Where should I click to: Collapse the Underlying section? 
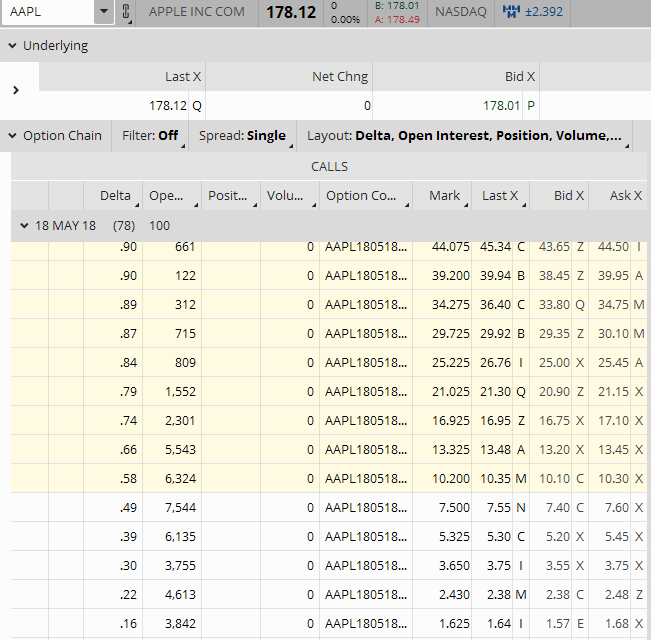click(x=12, y=46)
